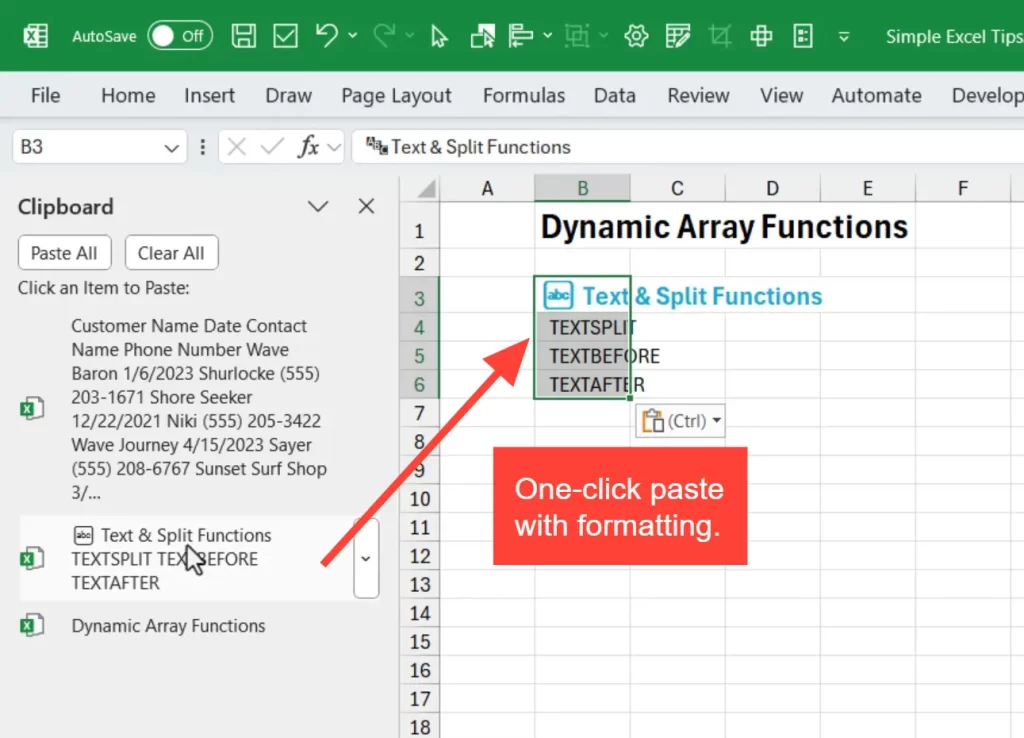Click the checkmark box icon beside Save

click(285, 36)
